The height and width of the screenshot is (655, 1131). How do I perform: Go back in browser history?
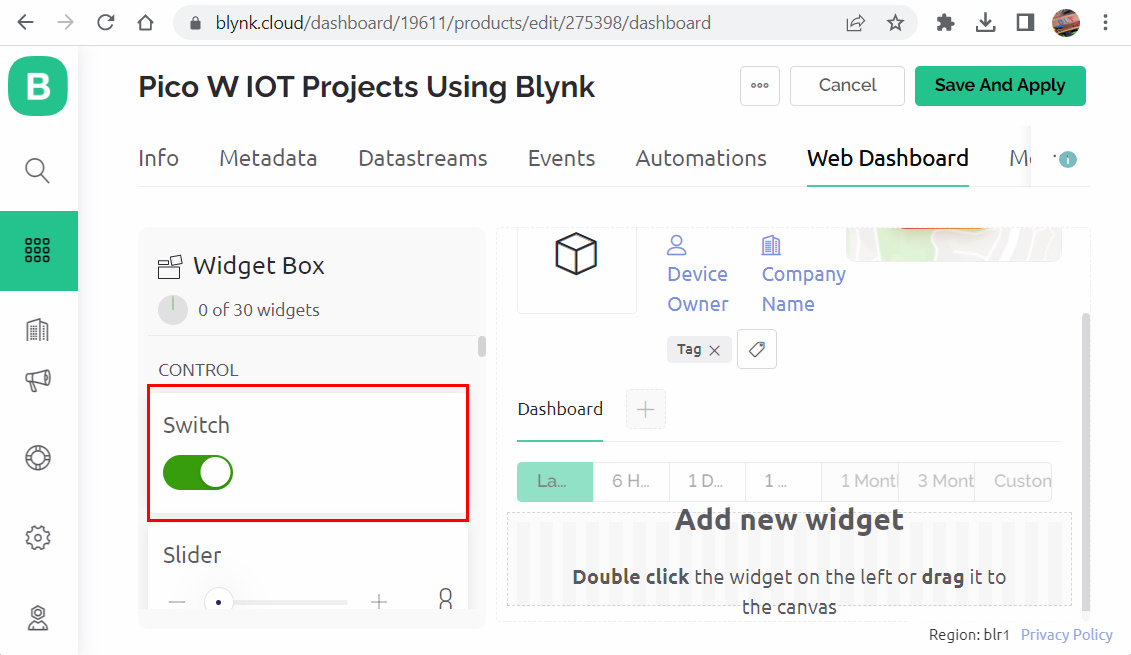(25, 22)
